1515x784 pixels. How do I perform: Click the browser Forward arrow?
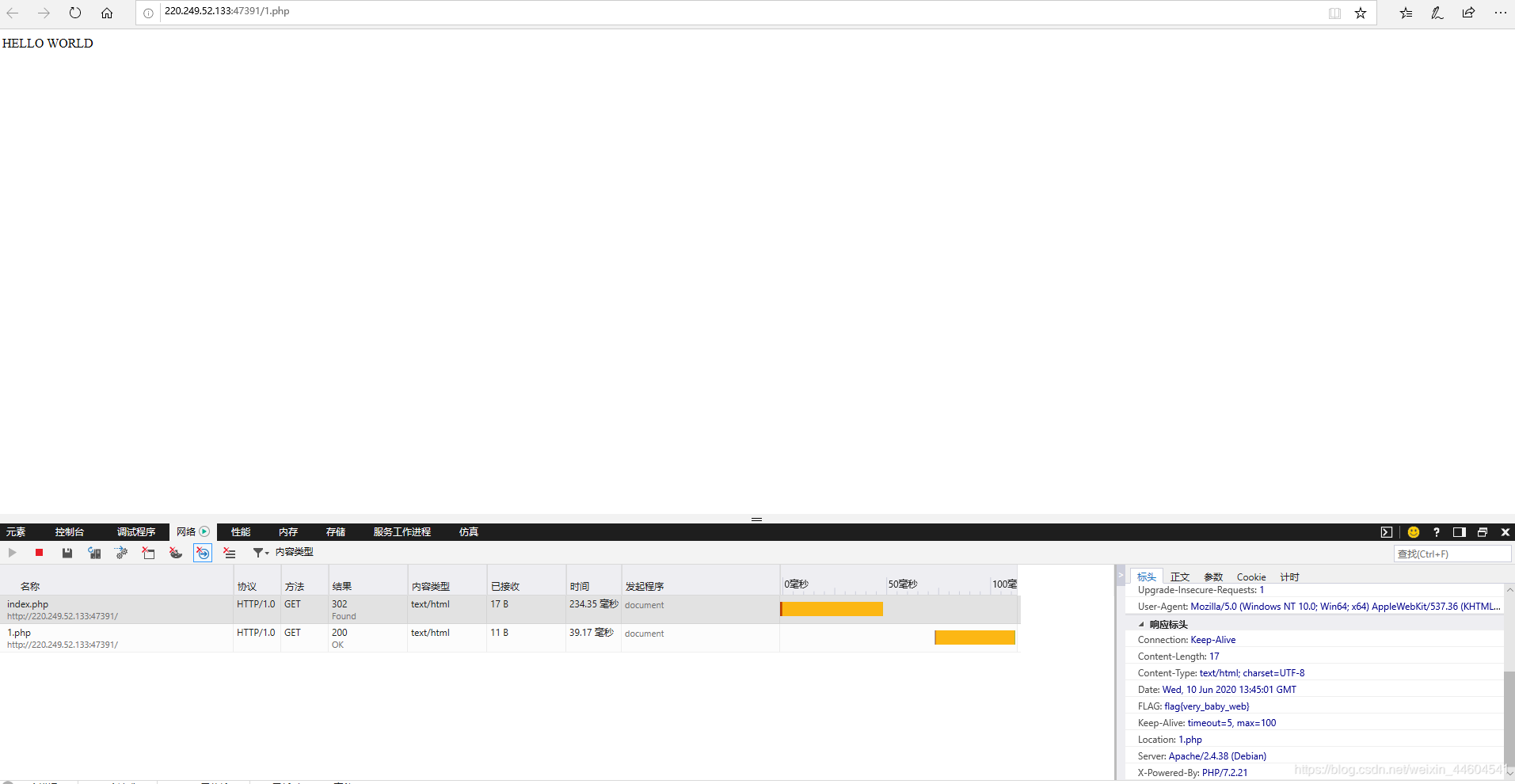[x=44, y=13]
